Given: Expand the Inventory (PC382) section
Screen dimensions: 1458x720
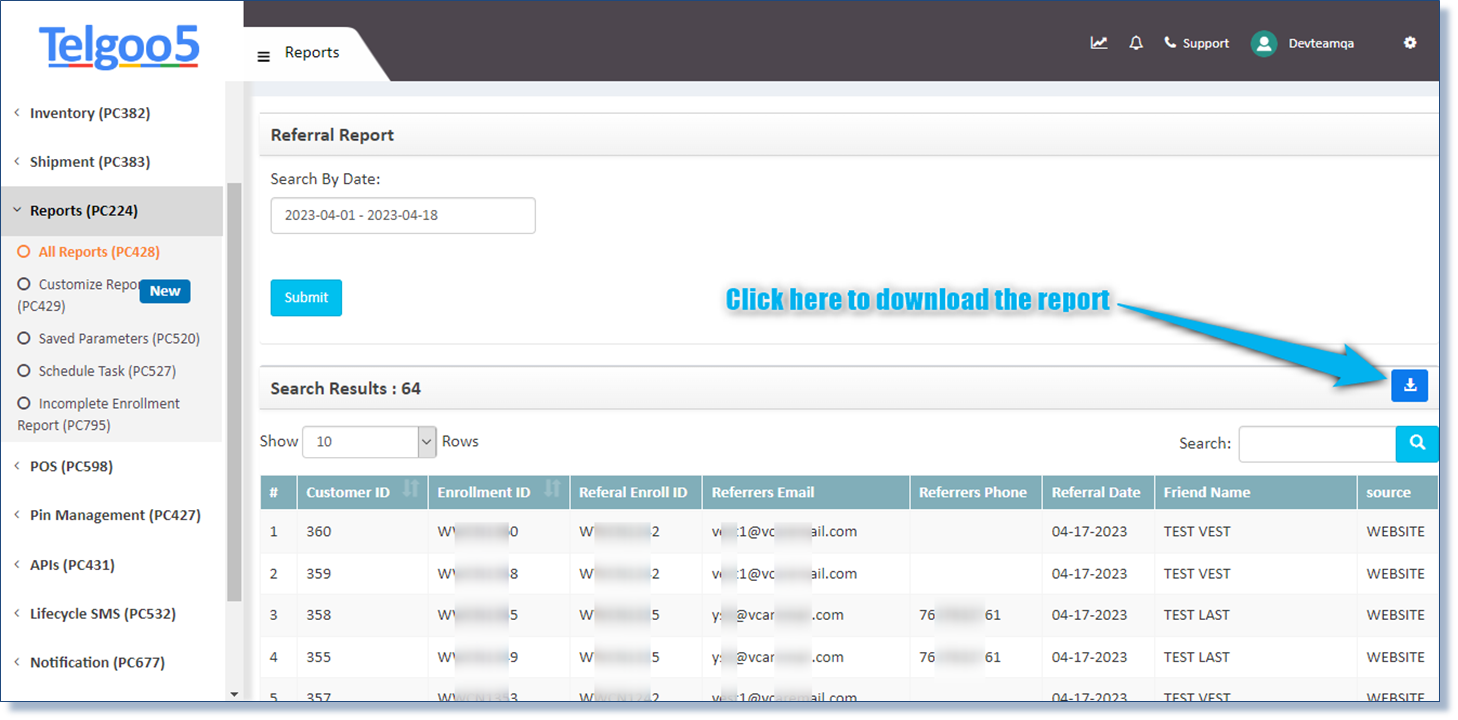Looking at the screenshot, I should tap(89, 113).
